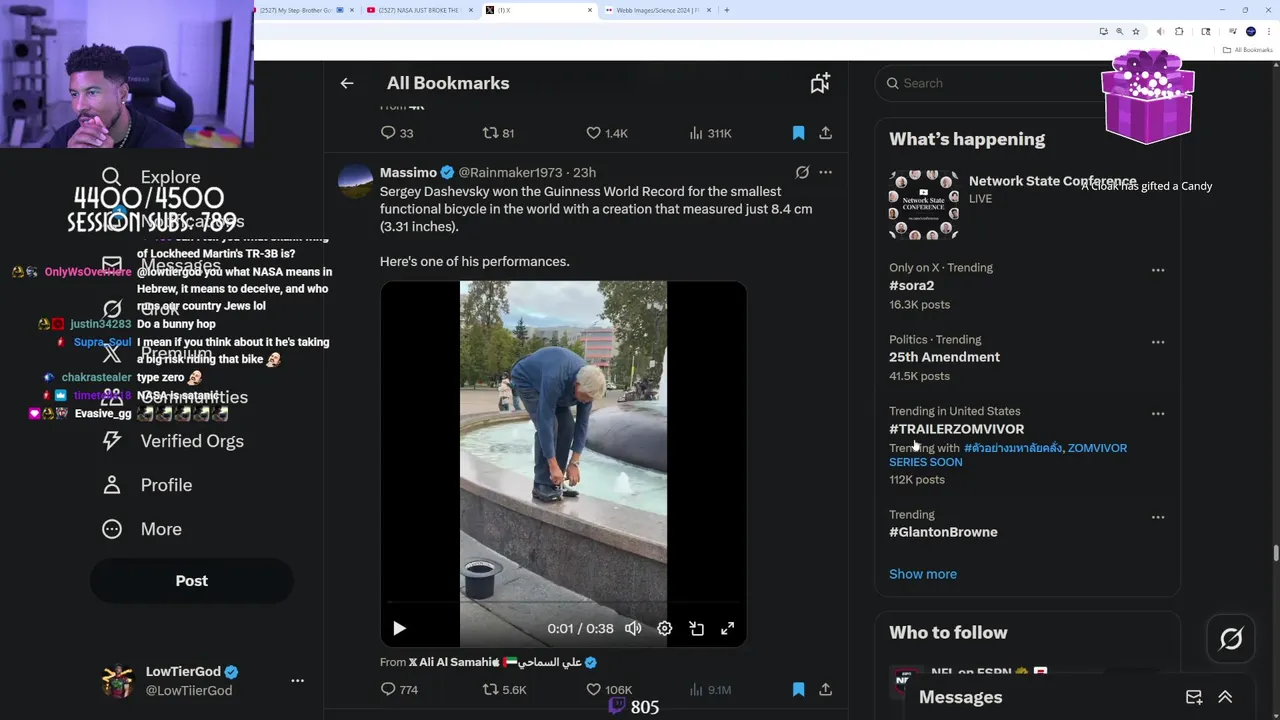Open more options for 25th Amendment trend
The width and height of the screenshot is (1280, 720).
tap(1158, 342)
